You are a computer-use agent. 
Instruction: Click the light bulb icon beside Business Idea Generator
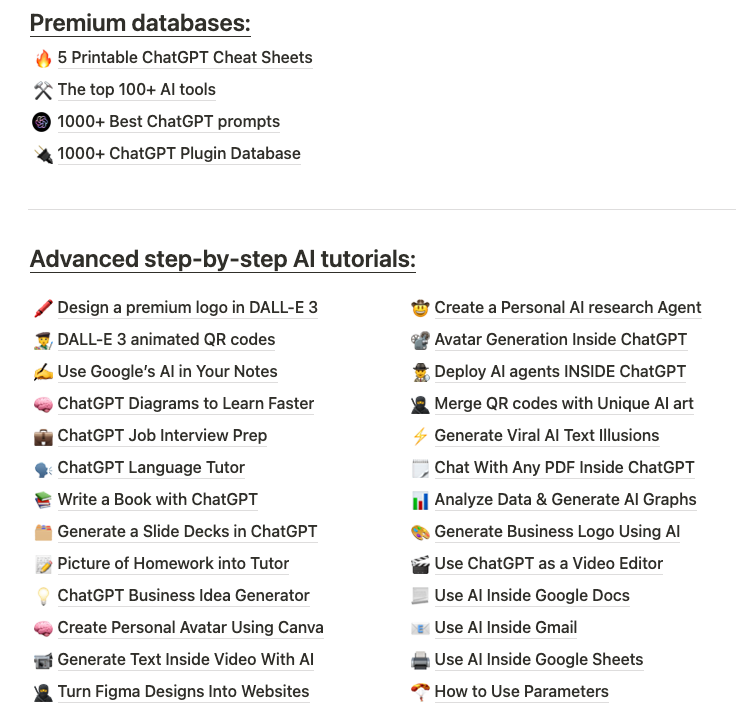pyautogui.click(x=43, y=596)
